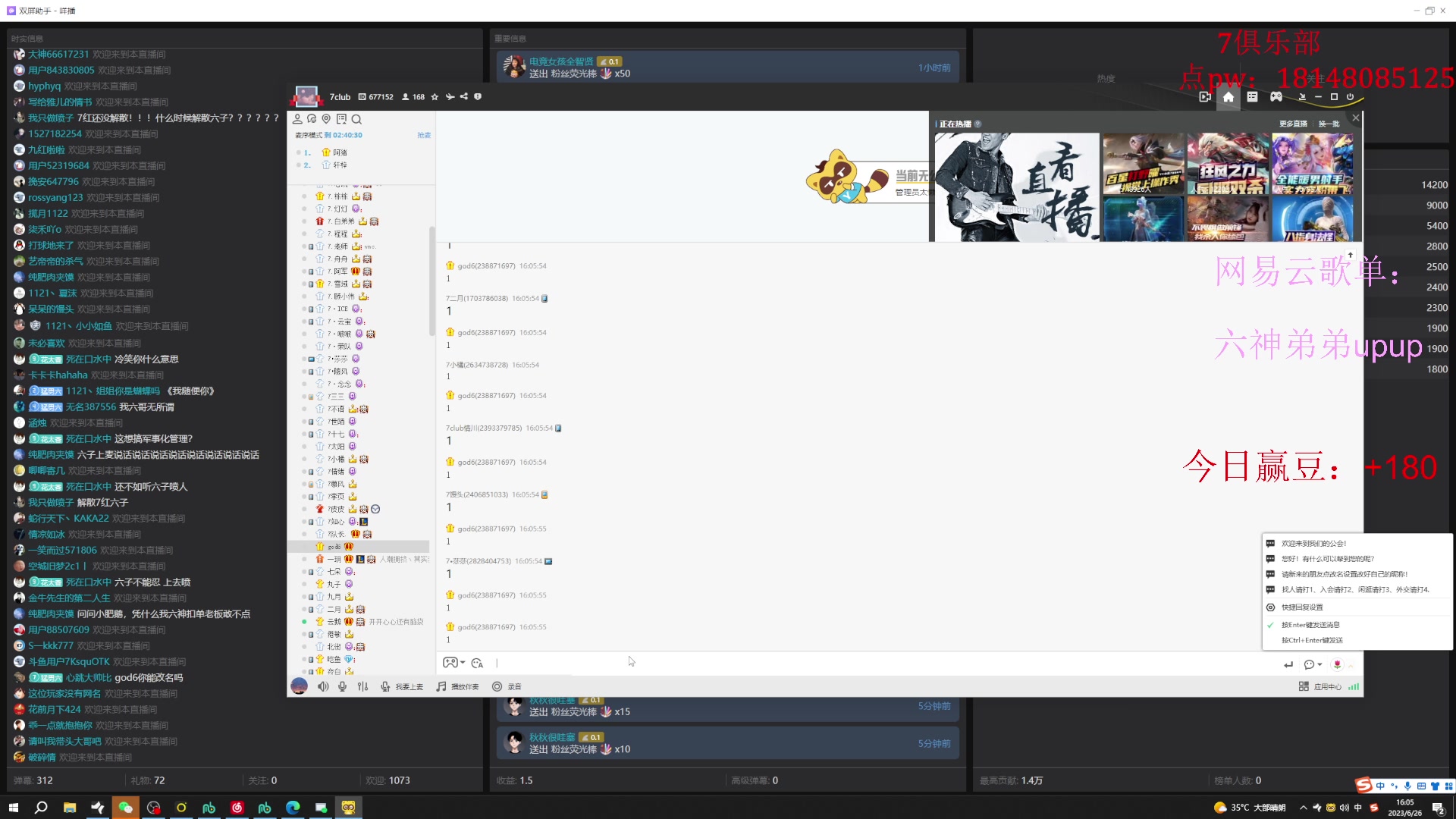Toggle the microphone icon in bottom bar

(343, 686)
